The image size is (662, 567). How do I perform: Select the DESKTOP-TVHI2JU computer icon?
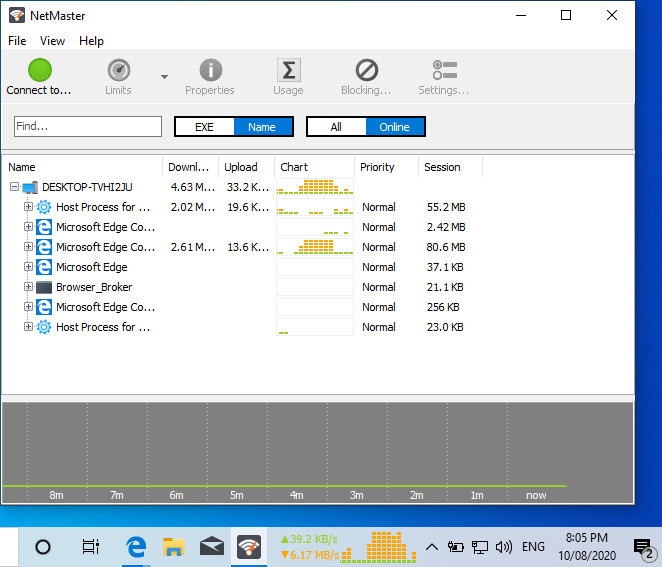pos(30,187)
